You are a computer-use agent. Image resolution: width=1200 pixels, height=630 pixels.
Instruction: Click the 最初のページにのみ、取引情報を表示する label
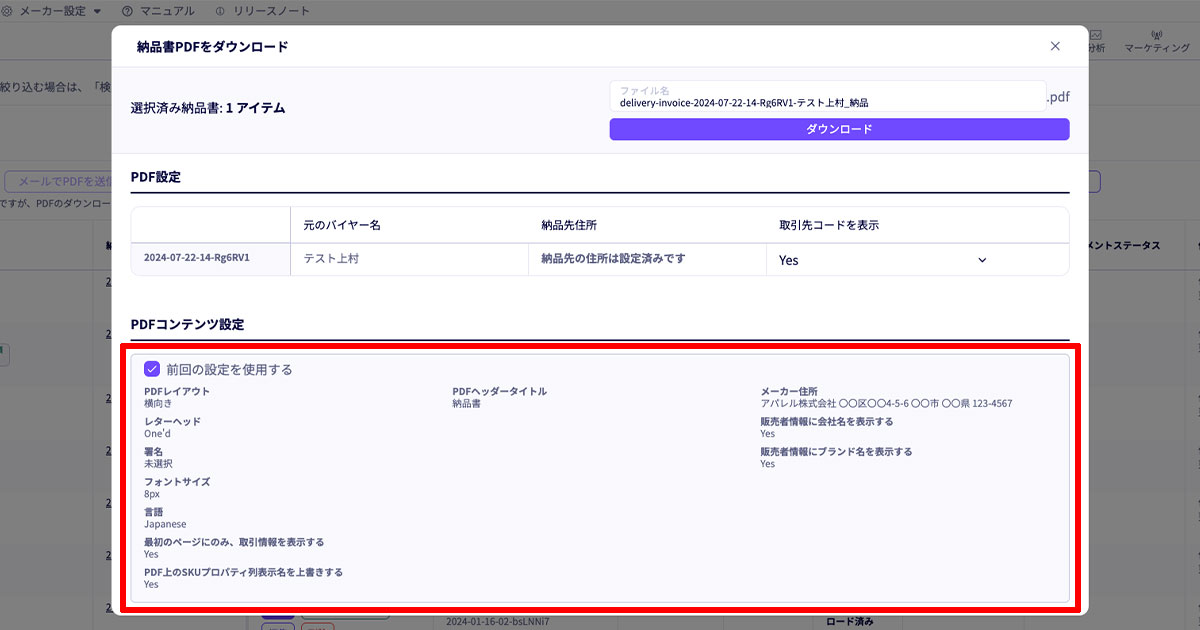234,542
